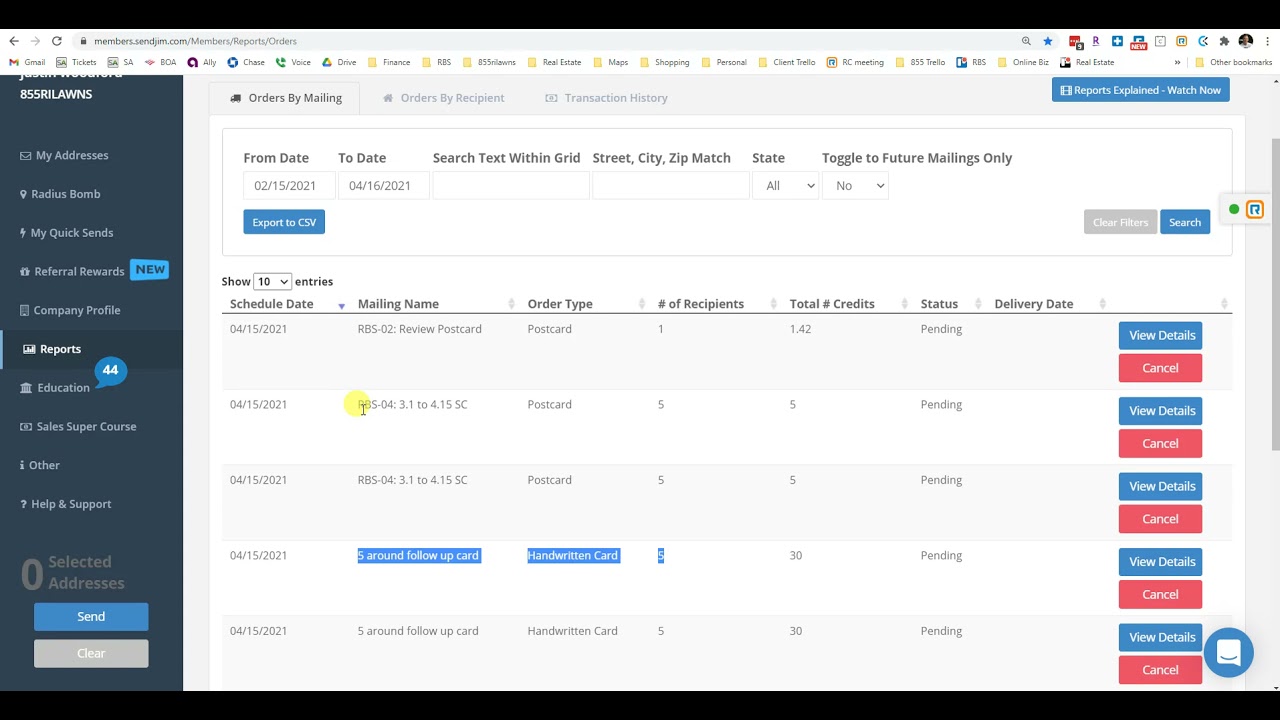Open the Gmail bookmark
1280x720 pixels.
click(x=27, y=62)
